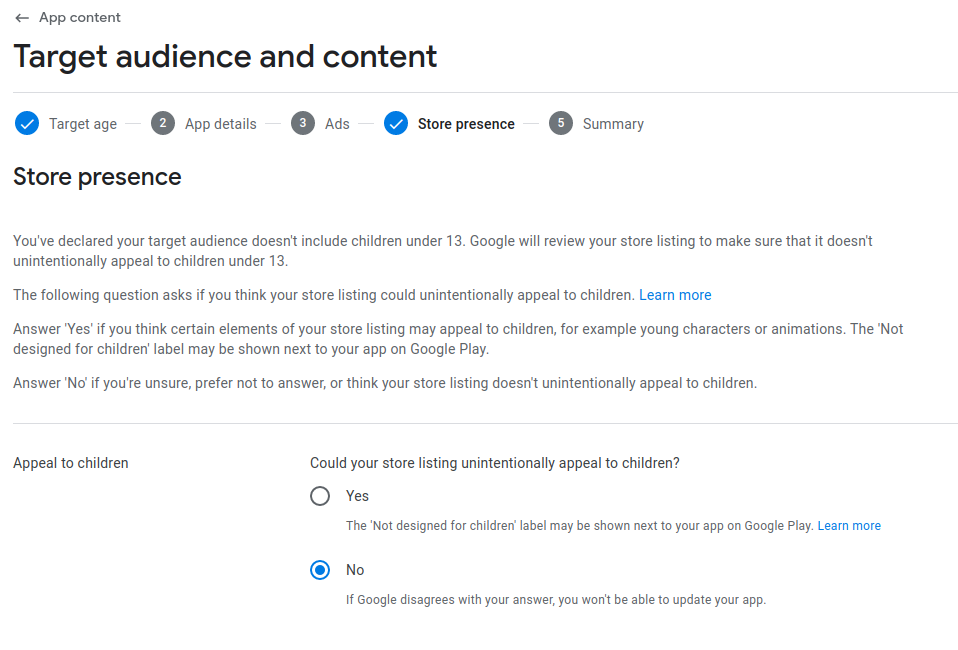Image resolution: width=958 pixels, height=650 pixels.
Task: Click the Google disagrees warning text
Action: click(556, 600)
